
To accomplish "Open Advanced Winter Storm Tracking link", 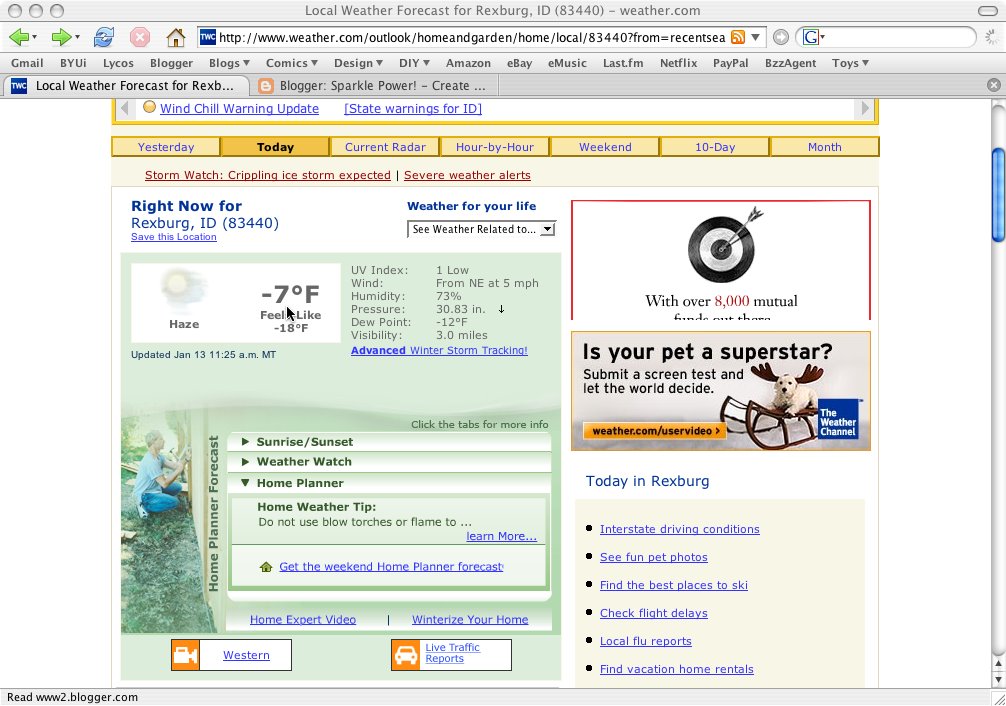I will (439, 350).
